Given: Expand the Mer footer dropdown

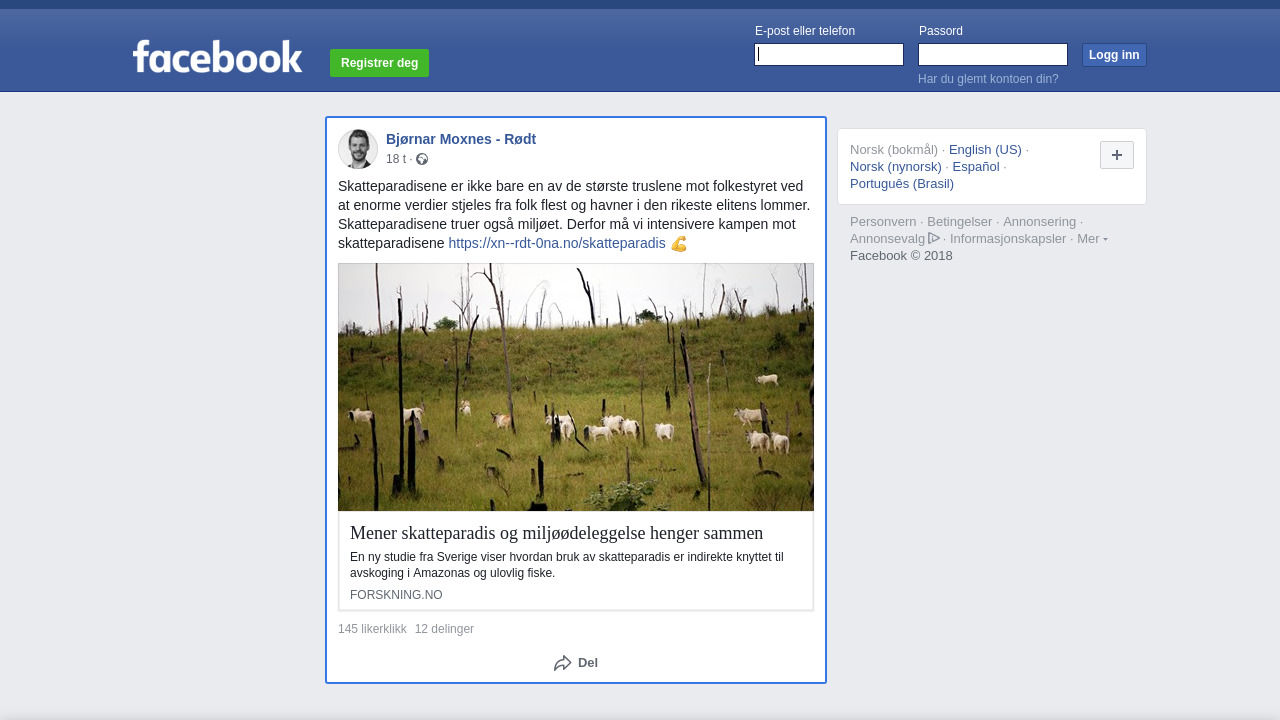Looking at the screenshot, I should click(1092, 239).
